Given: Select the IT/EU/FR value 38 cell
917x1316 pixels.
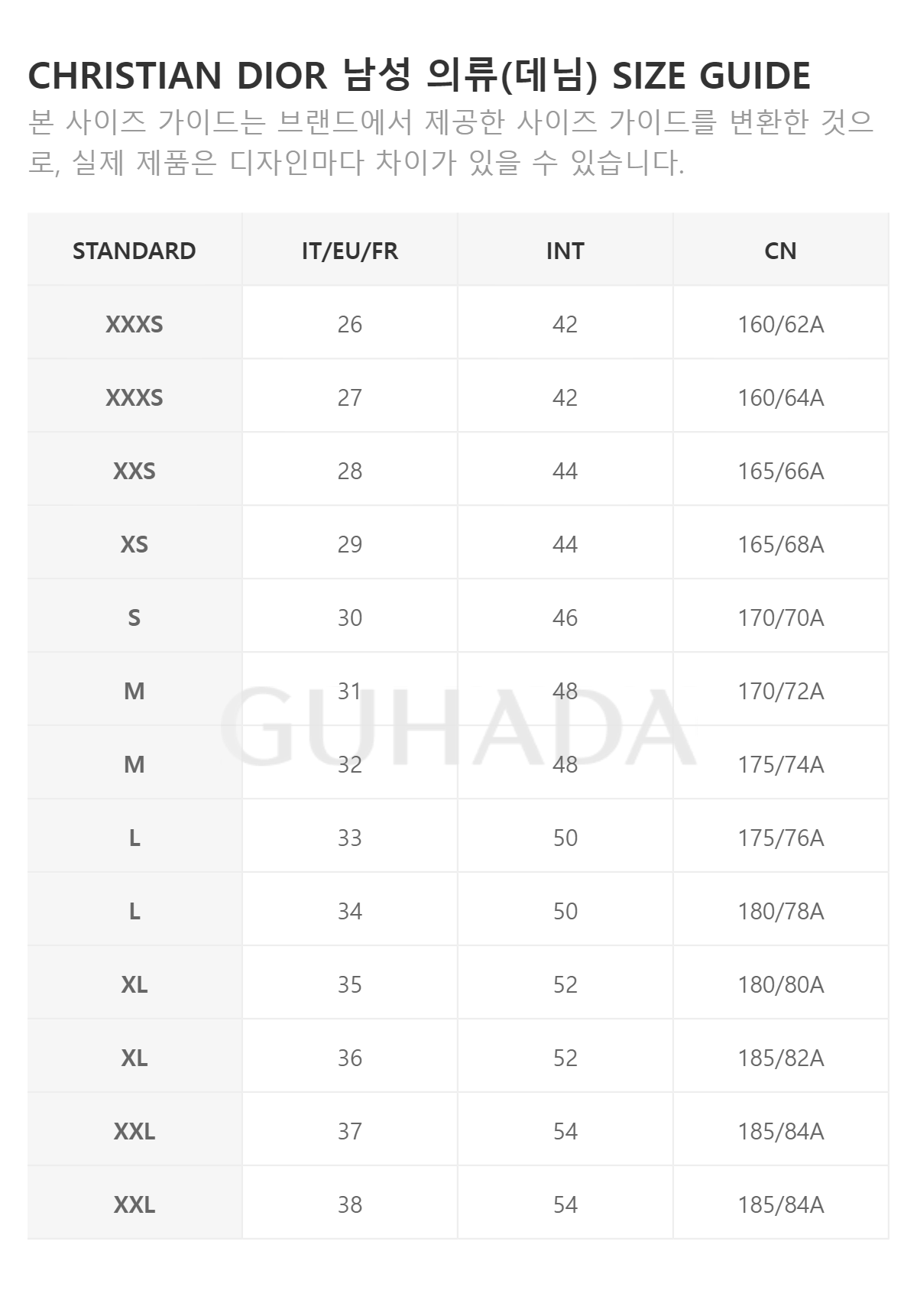Looking at the screenshot, I should pos(350,1204).
